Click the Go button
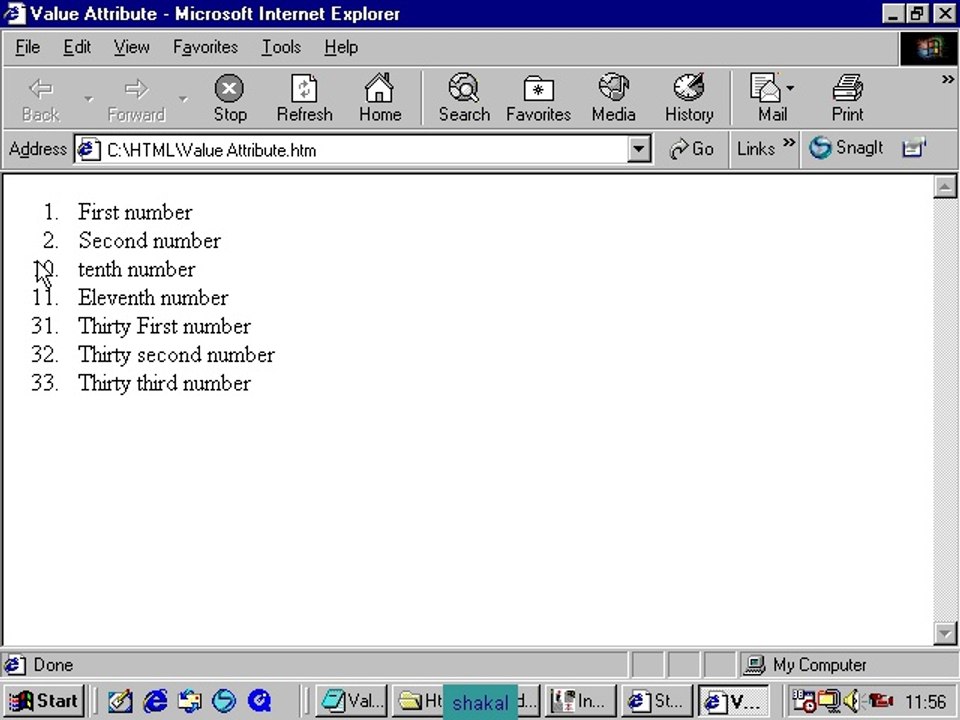 point(691,149)
